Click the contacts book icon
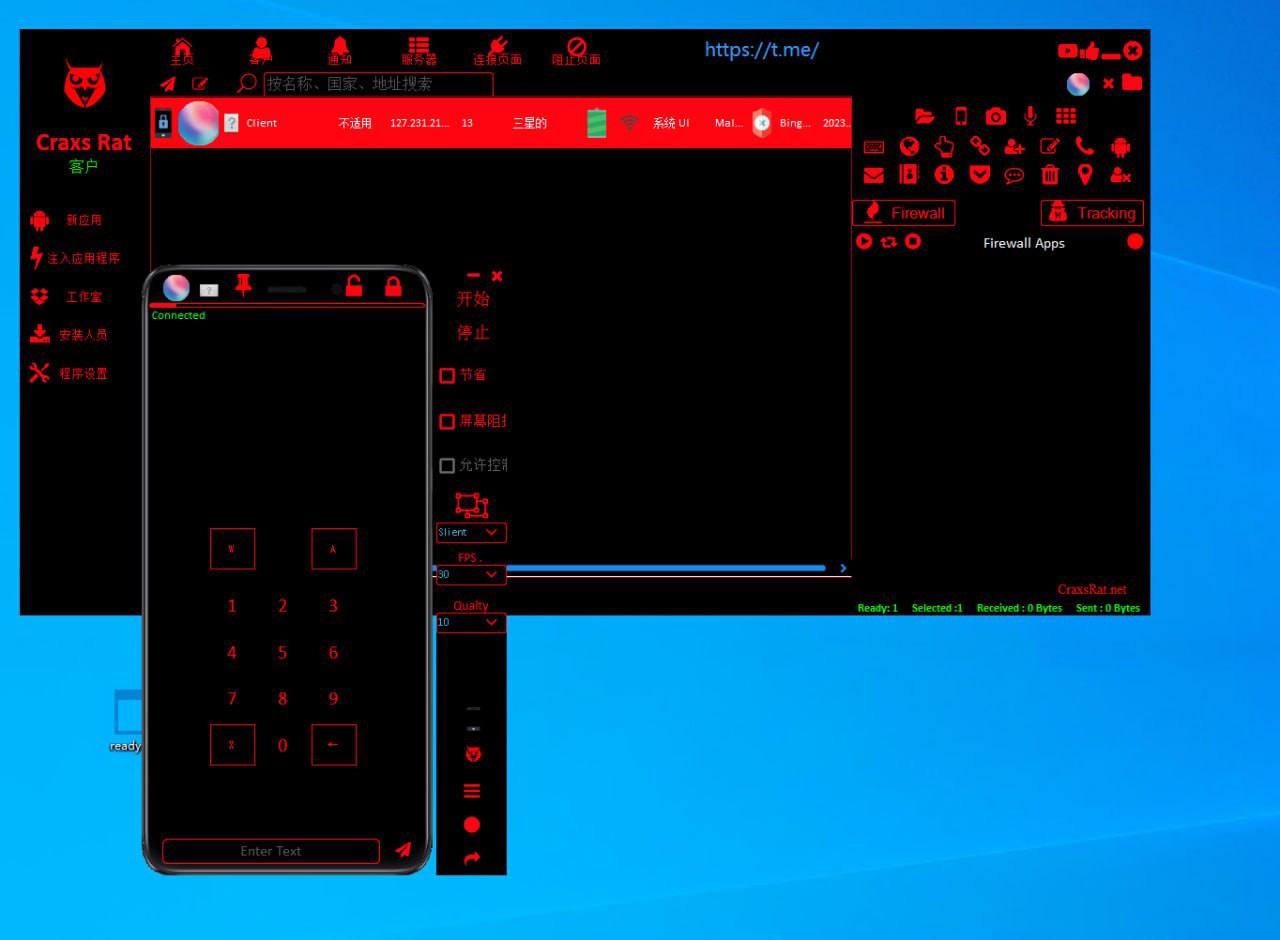 point(909,174)
